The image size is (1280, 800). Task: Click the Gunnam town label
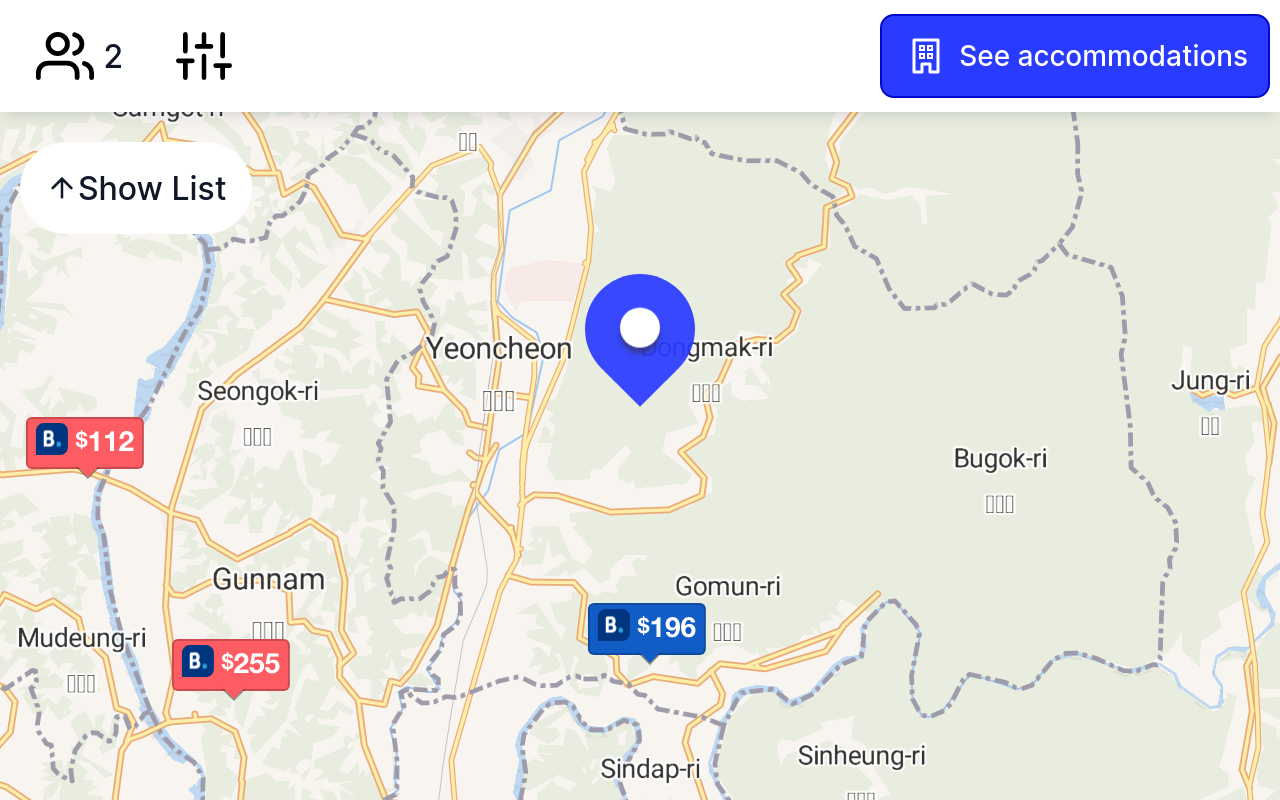click(x=269, y=579)
